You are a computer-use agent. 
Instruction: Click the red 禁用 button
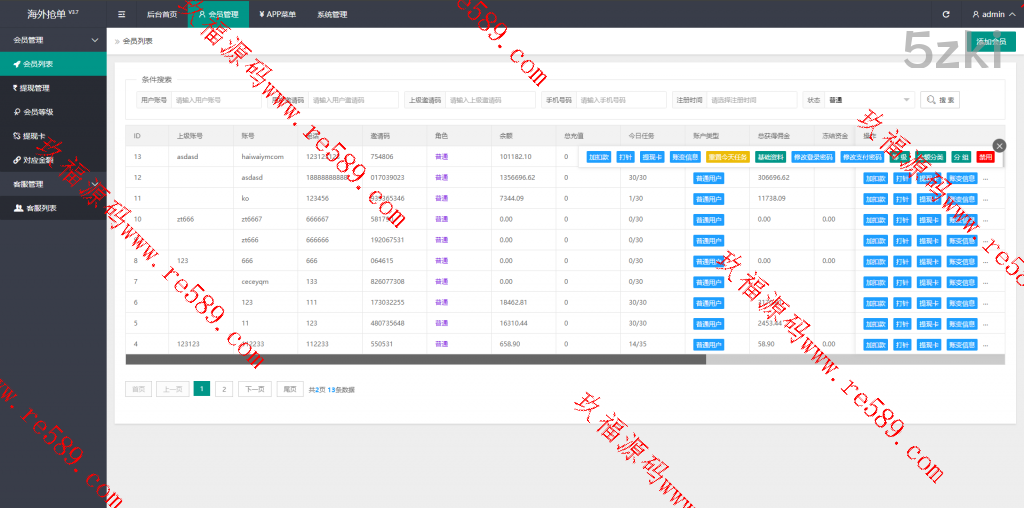point(986,157)
